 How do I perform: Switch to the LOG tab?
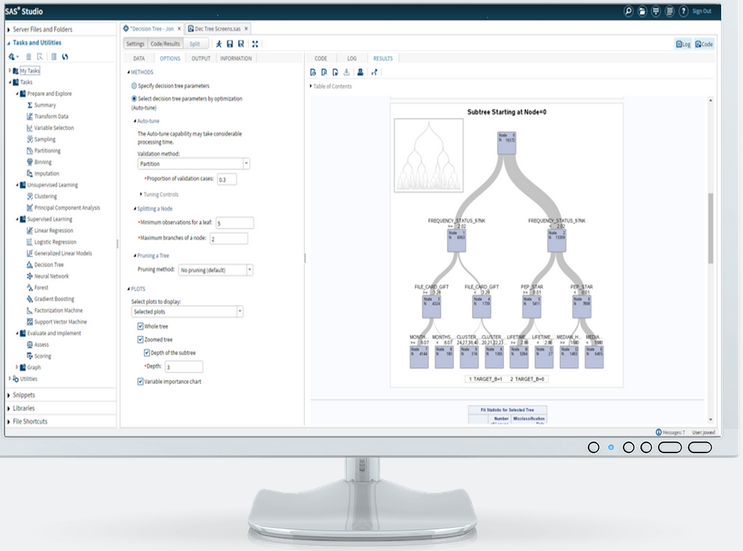[352, 58]
